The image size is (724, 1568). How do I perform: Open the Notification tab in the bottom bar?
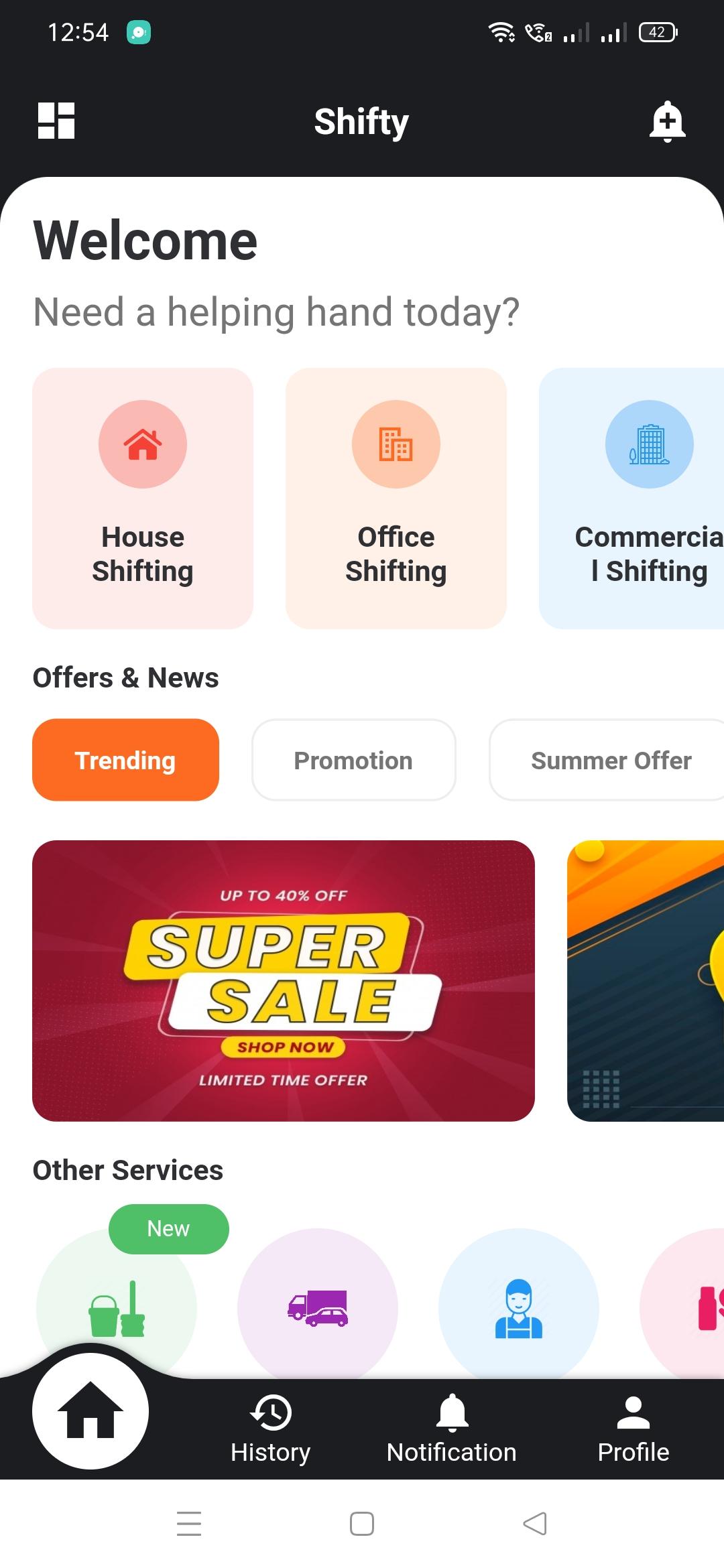452,1429
